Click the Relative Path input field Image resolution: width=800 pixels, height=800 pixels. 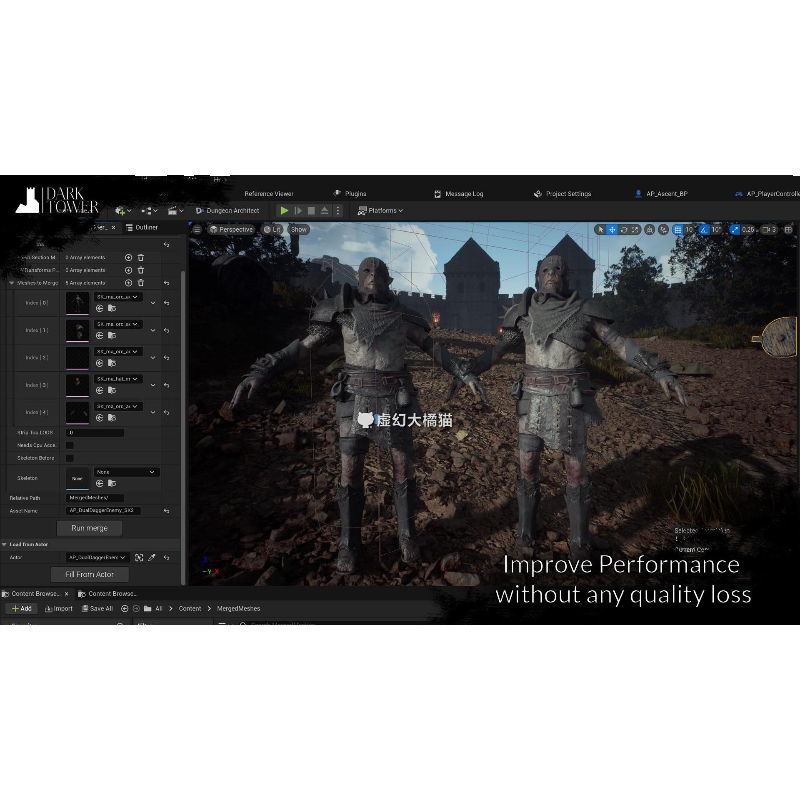(x=95, y=498)
